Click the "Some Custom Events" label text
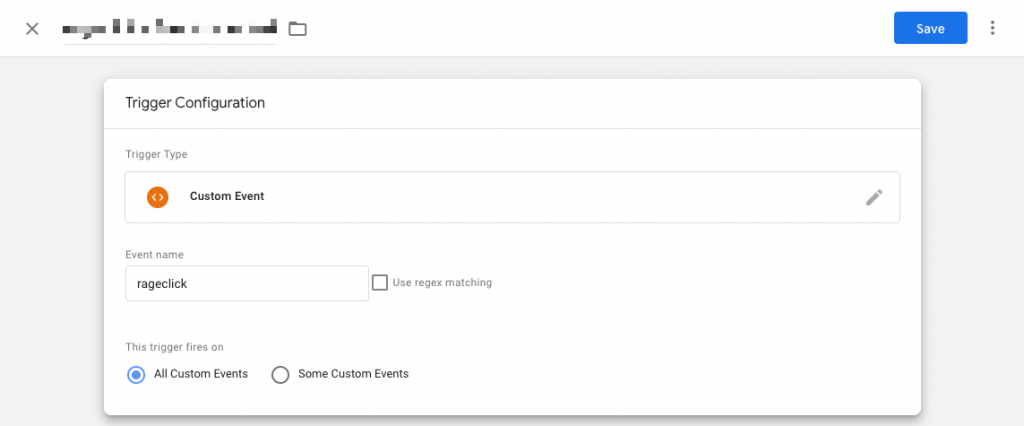The width and height of the screenshot is (1024, 426). click(x=353, y=374)
